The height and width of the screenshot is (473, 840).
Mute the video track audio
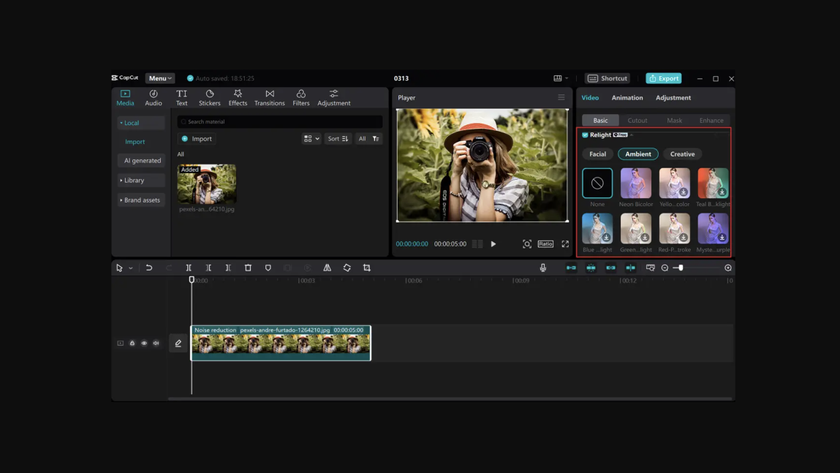point(156,343)
